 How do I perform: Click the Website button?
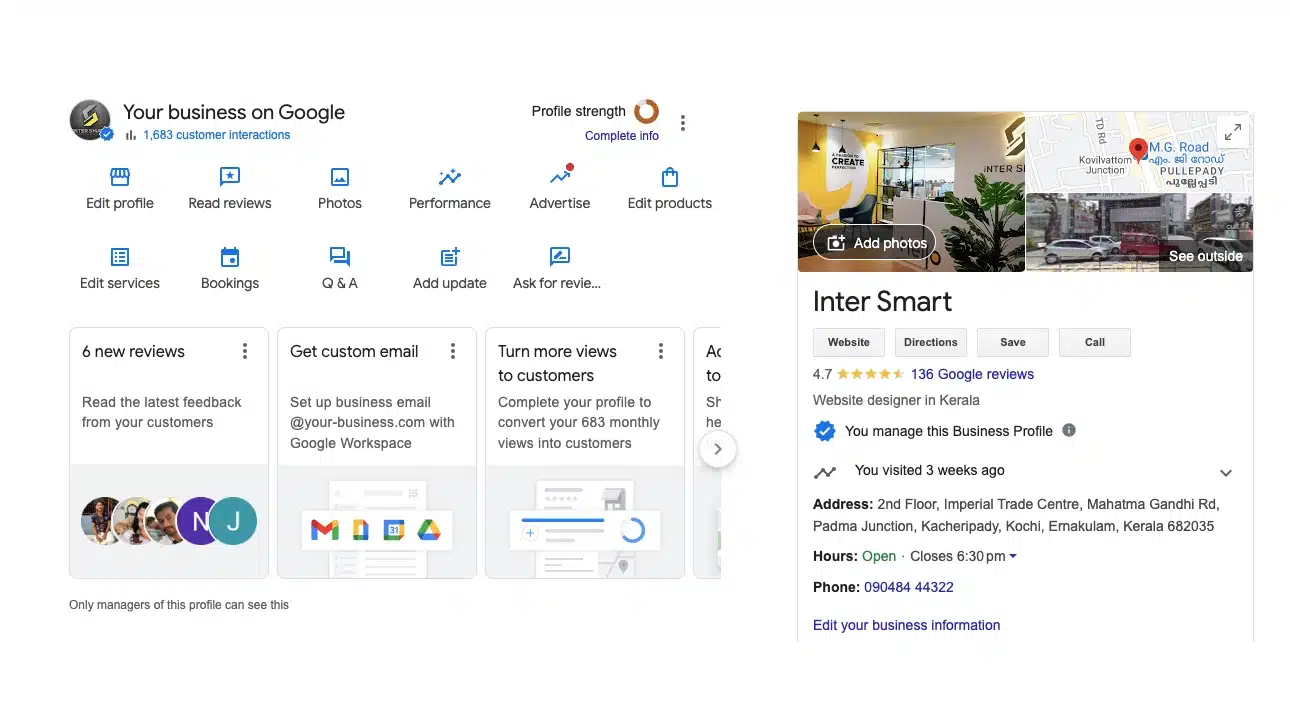[849, 342]
